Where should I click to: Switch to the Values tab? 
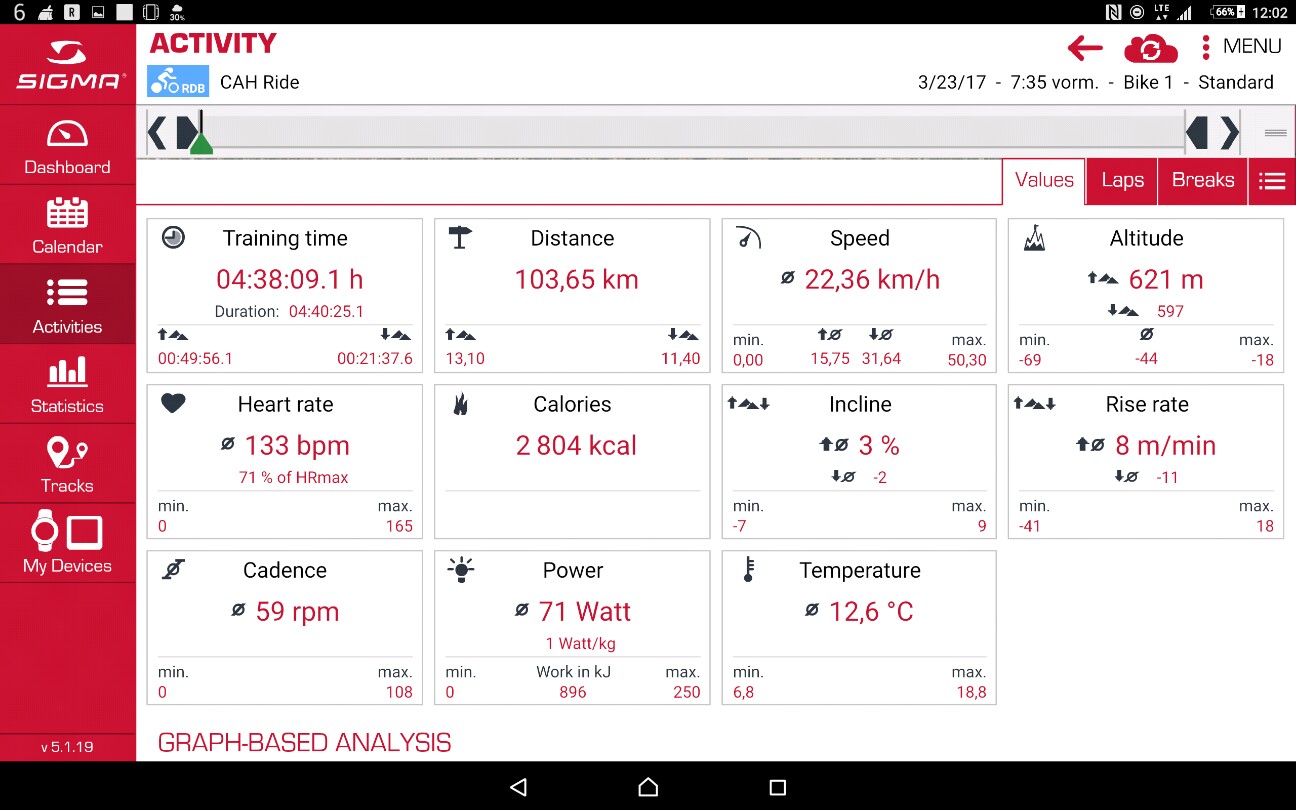pos(1044,181)
